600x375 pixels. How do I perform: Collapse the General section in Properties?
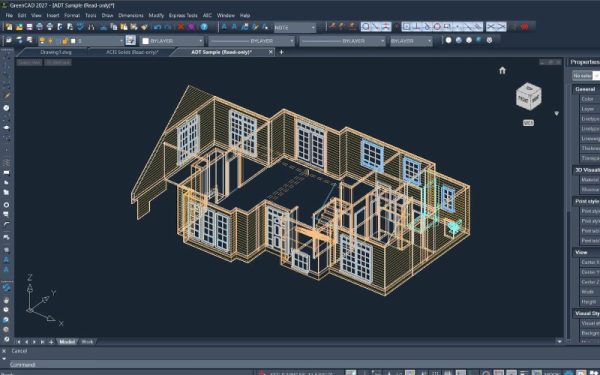[586, 89]
